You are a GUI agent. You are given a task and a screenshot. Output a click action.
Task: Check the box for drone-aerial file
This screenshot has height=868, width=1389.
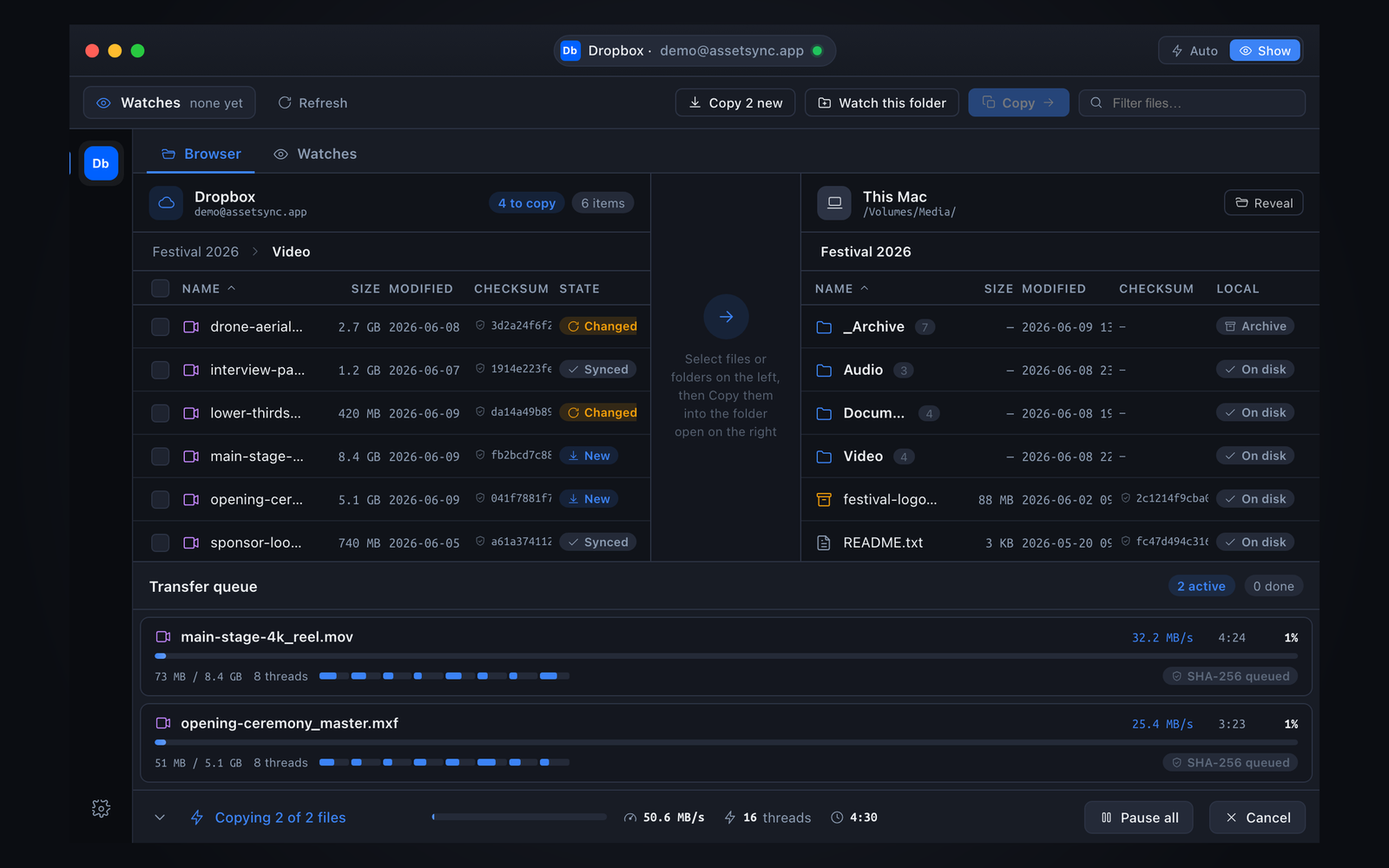[161, 327]
